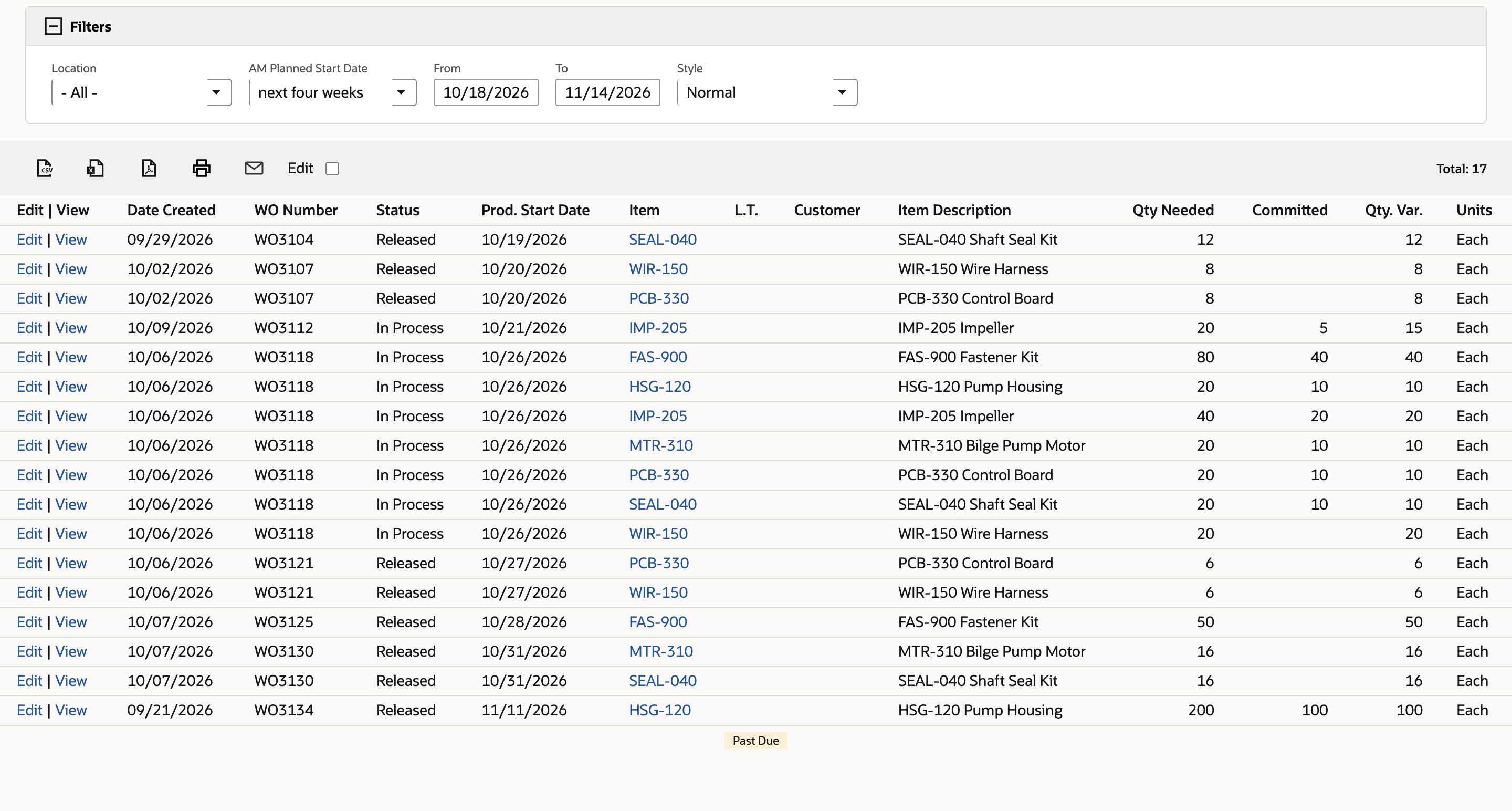
Task: Open AM Planned Start Date dropdown
Action: click(332, 92)
